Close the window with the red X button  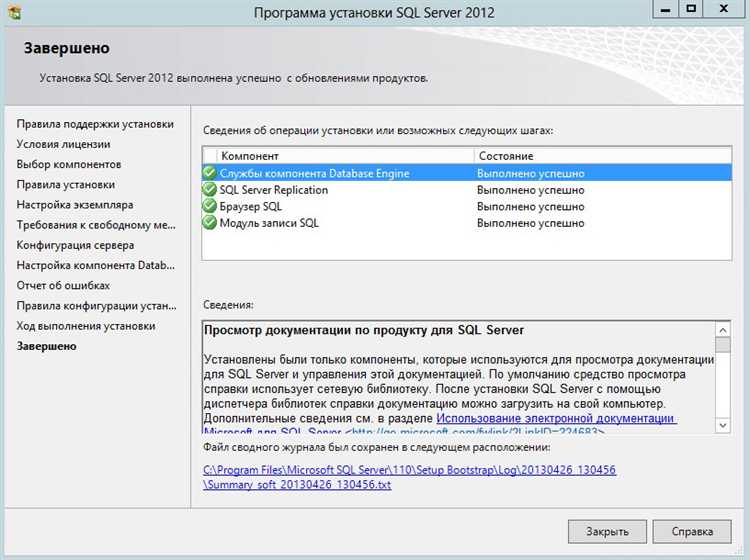click(x=725, y=9)
